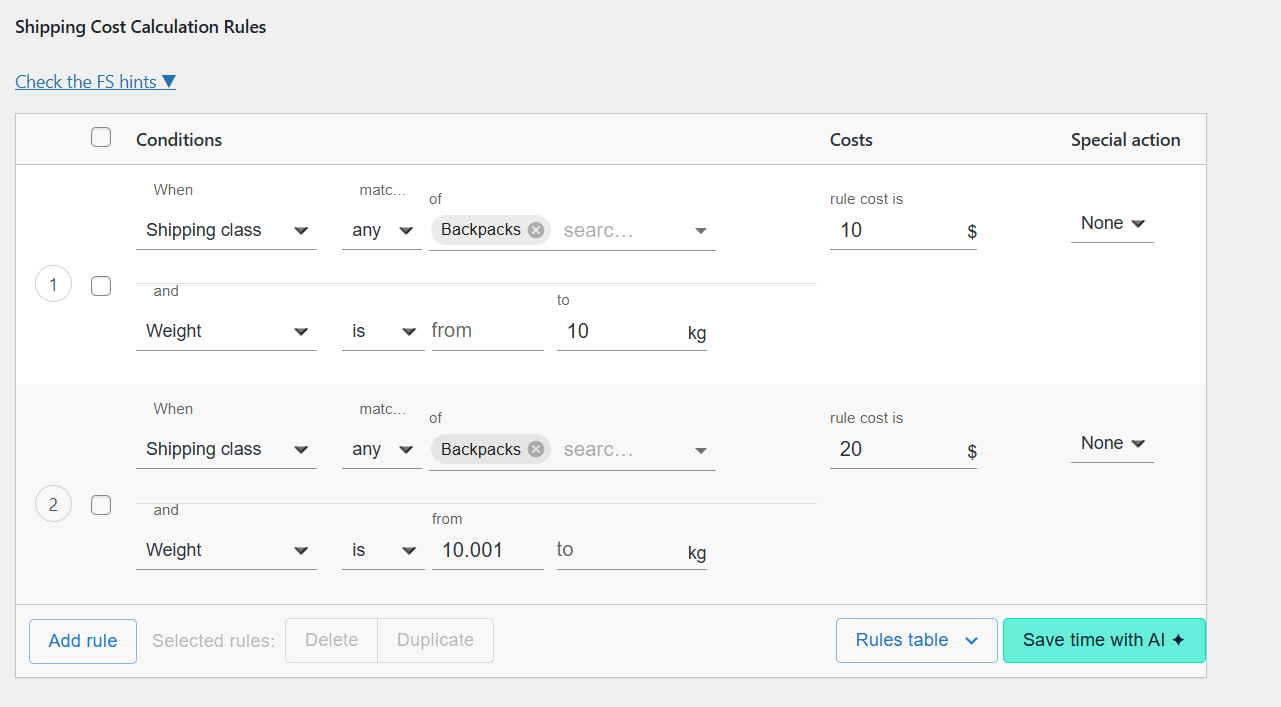
Task: Click the rule number 1 circle handle
Action: pyautogui.click(x=53, y=285)
